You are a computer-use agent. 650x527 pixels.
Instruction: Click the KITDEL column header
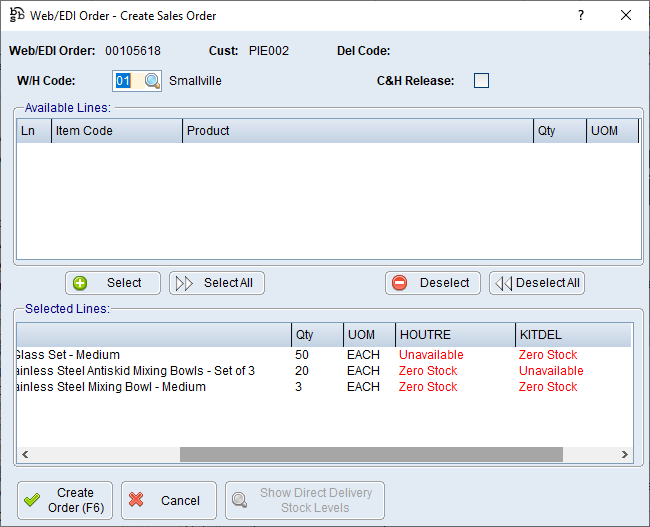(x=573, y=334)
